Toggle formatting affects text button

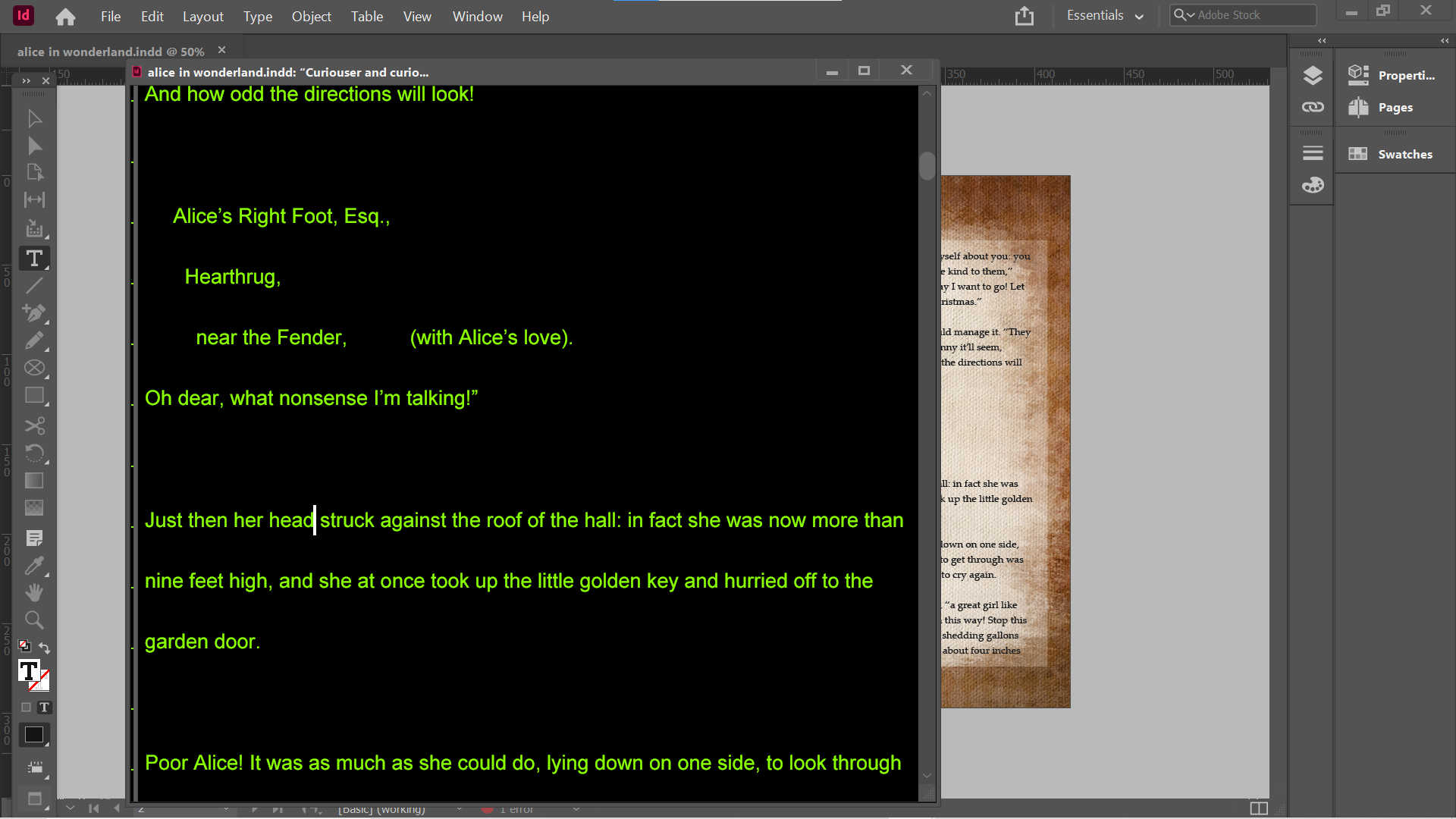tap(45, 708)
